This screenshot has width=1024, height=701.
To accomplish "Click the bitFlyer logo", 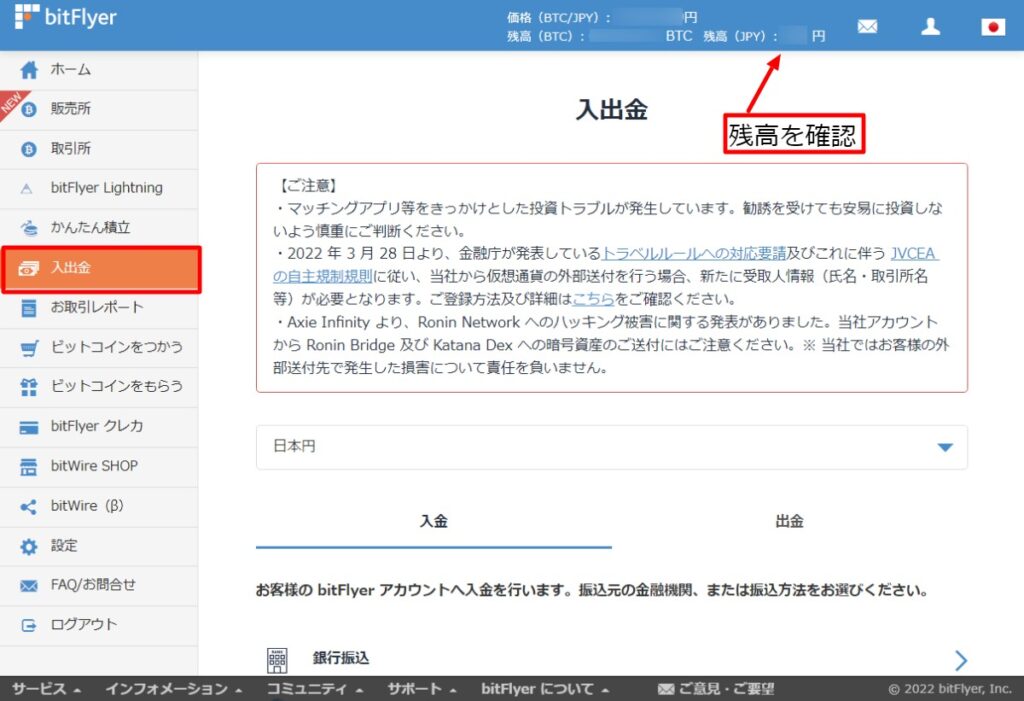I will click(65, 16).
